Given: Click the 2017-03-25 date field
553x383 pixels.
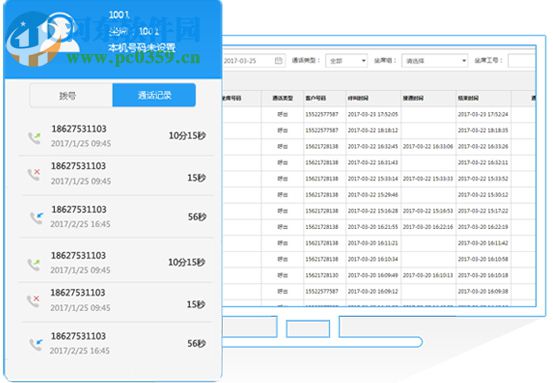Looking at the screenshot, I should (x=253, y=61).
